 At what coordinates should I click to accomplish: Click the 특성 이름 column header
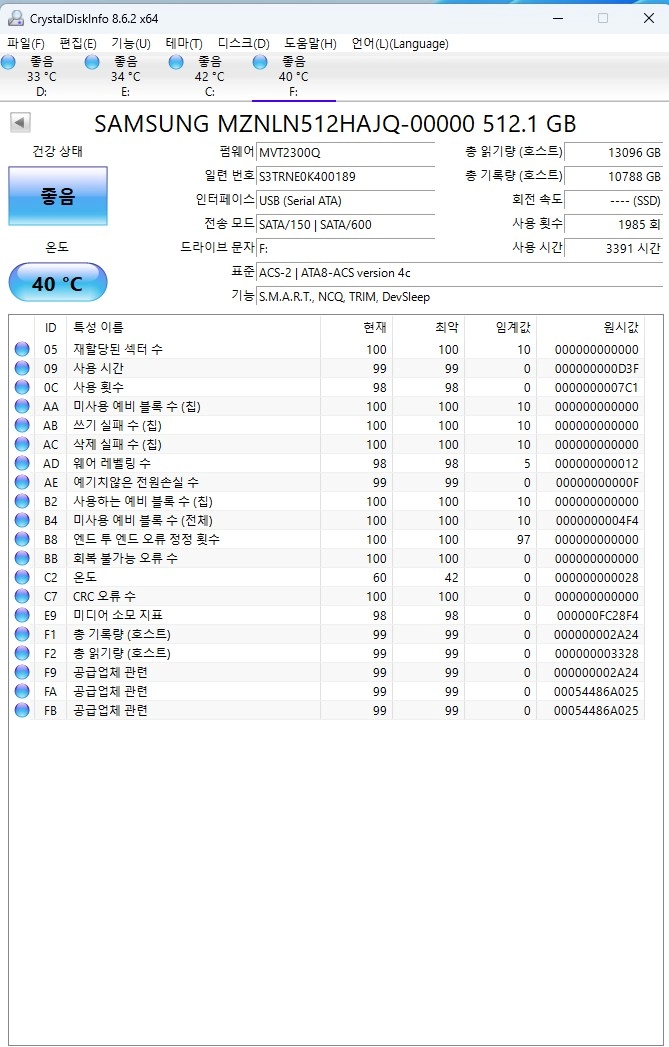[x=194, y=327]
